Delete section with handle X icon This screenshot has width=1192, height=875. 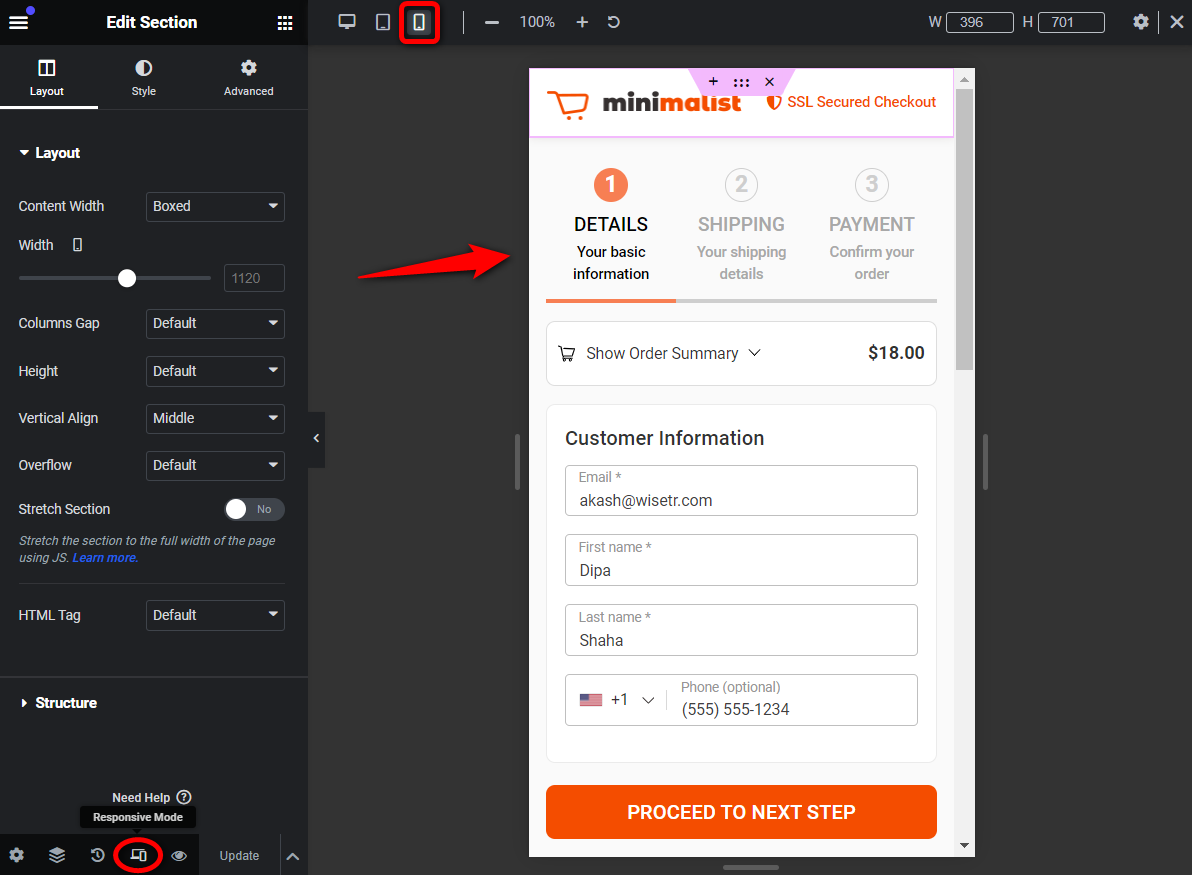(769, 82)
